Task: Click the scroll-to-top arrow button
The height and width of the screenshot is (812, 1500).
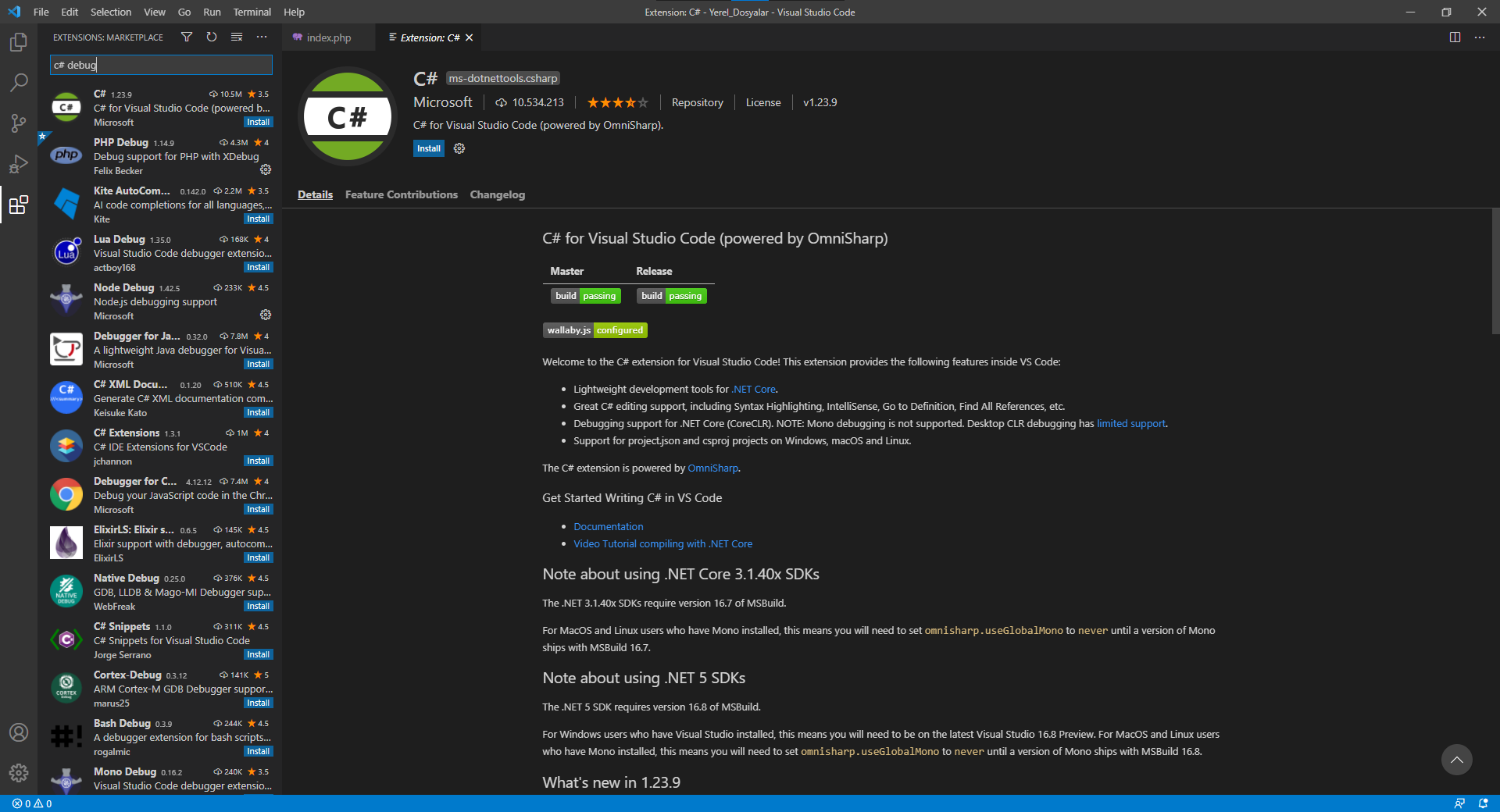Action: pyautogui.click(x=1457, y=760)
